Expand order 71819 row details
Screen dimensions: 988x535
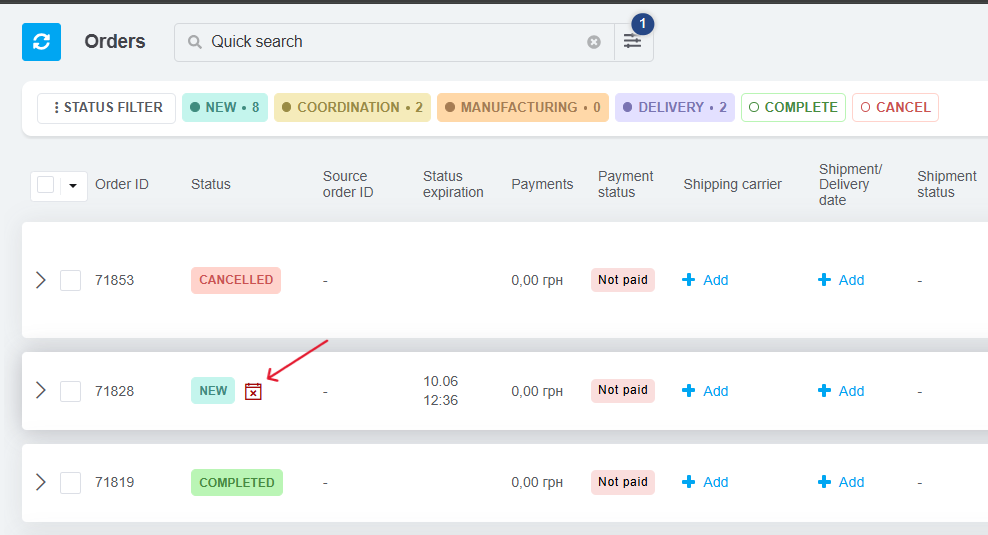pos(41,482)
